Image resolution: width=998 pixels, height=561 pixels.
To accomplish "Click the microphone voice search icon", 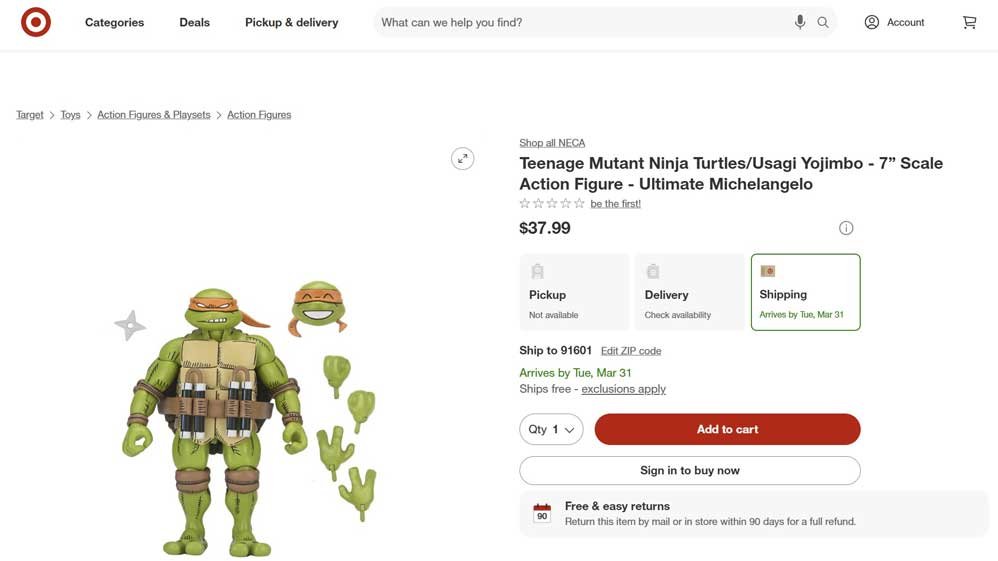I will coord(800,22).
